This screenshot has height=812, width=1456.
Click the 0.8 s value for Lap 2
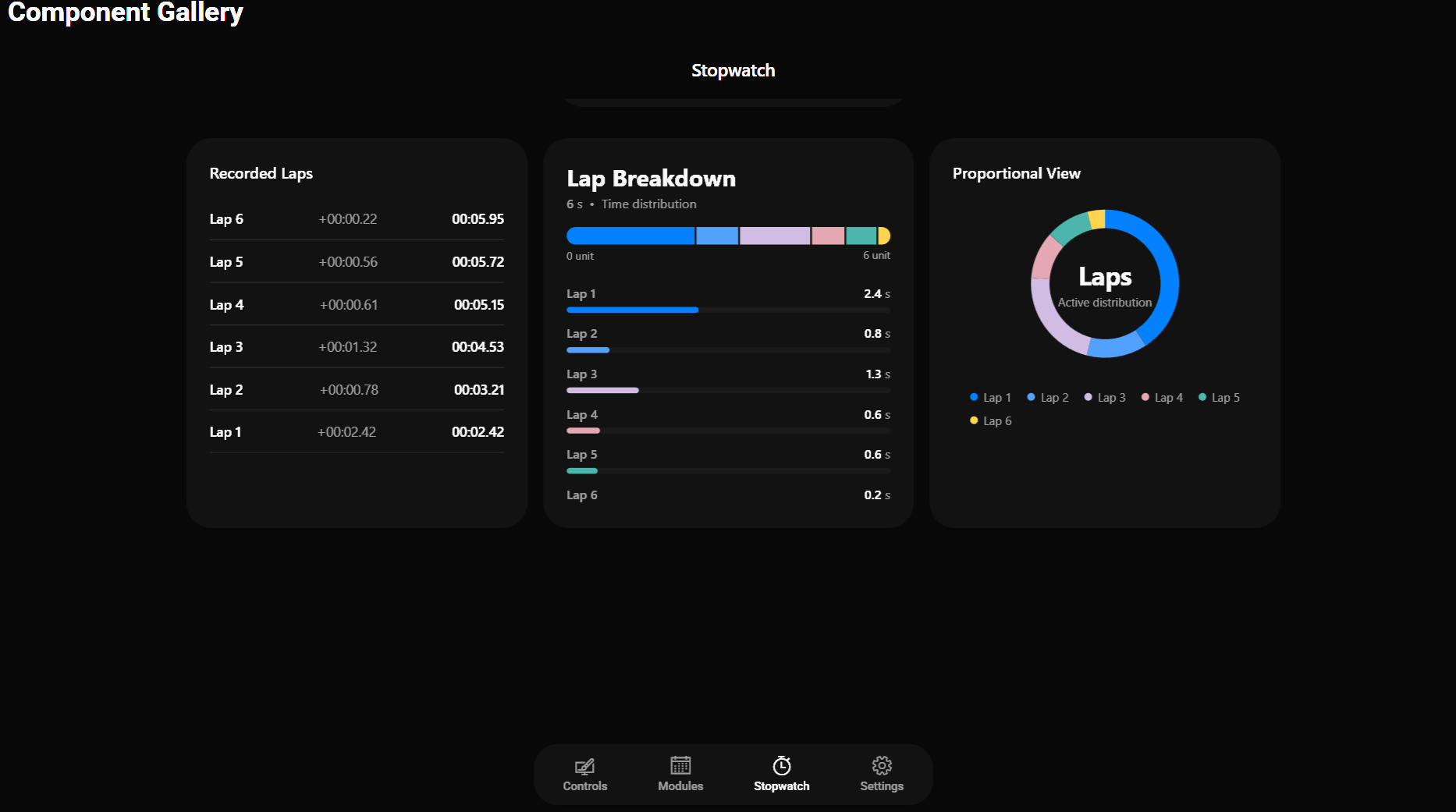pos(877,334)
